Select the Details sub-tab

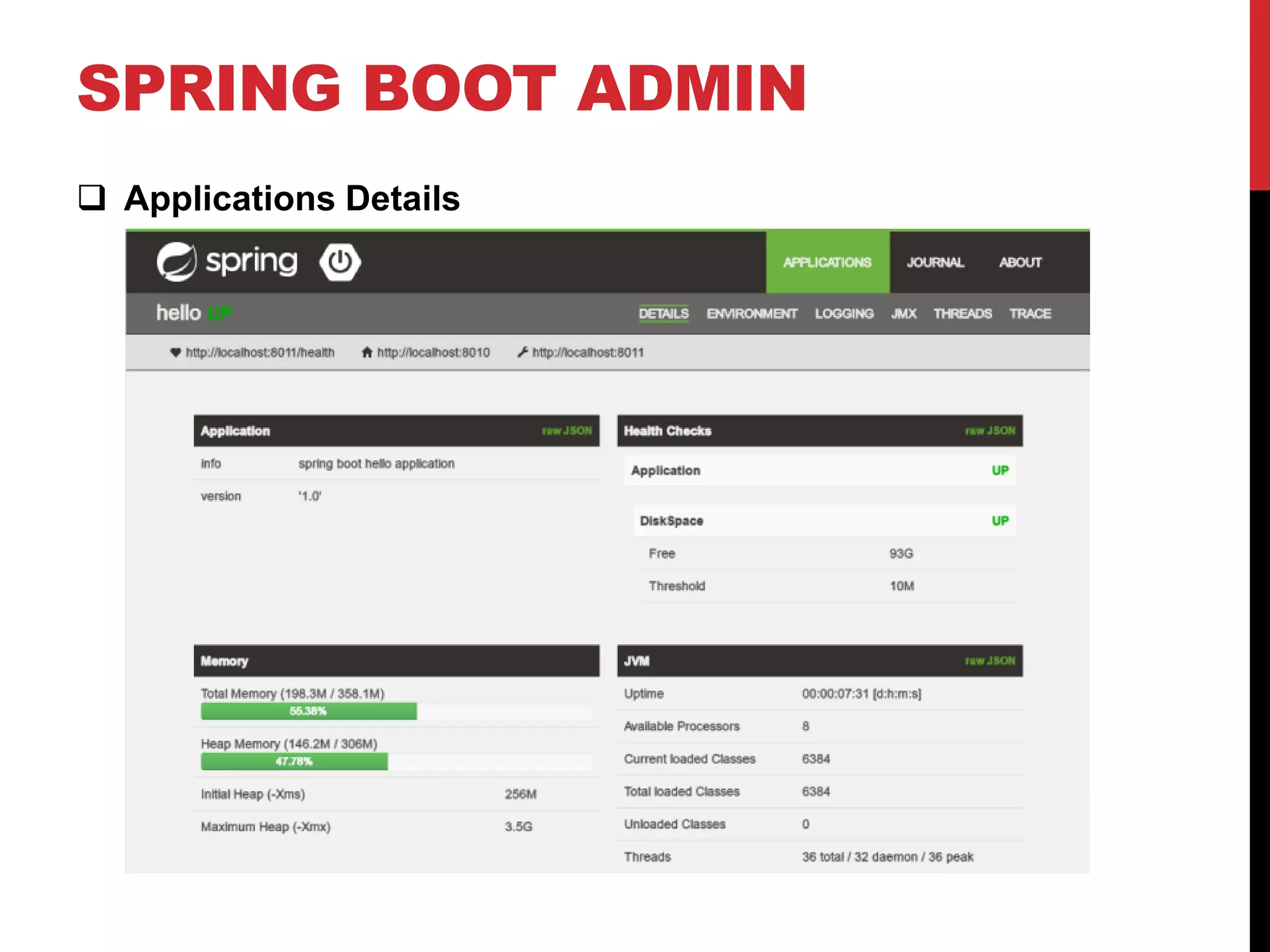(664, 314)
